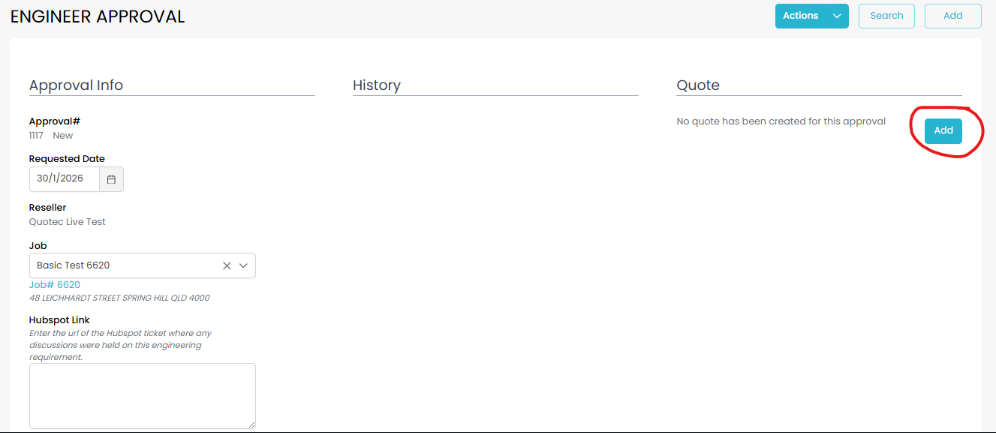Screen dimensions: 996x433
Task: Open the Job# 6620 link
Action: click(54, 285)
